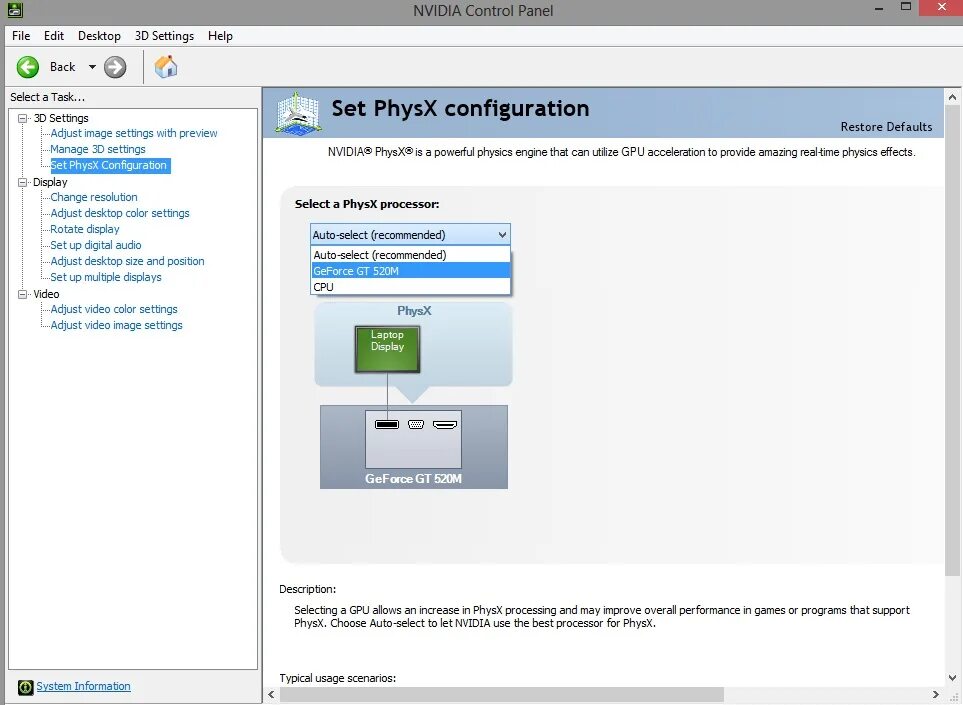Open Manage 3D settings
The width and height of the screenshot is (963, 705).
point(98,149)
